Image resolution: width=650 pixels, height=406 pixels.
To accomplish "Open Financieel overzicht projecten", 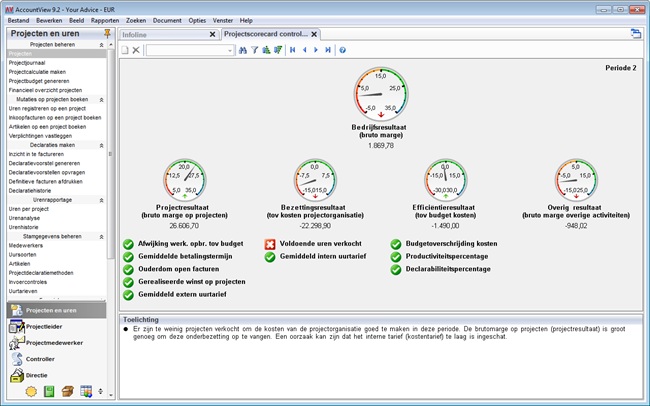I will 46,90.
